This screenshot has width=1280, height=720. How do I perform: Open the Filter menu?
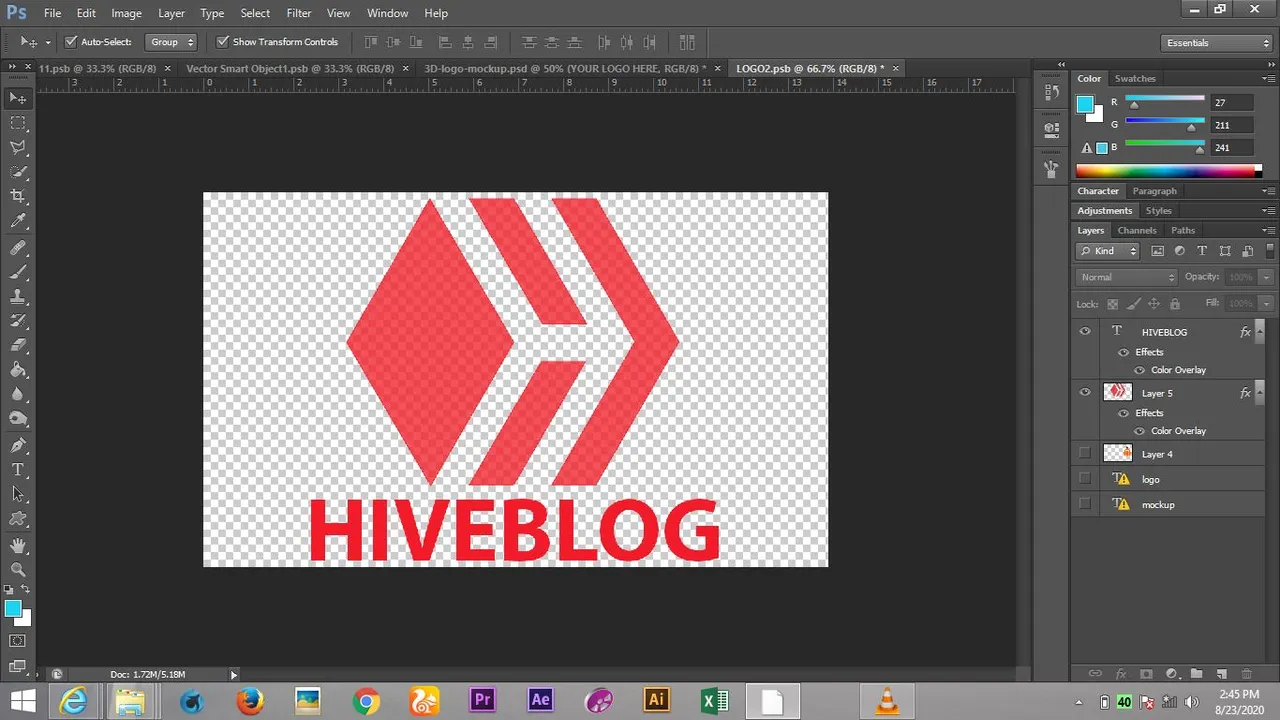299,13
